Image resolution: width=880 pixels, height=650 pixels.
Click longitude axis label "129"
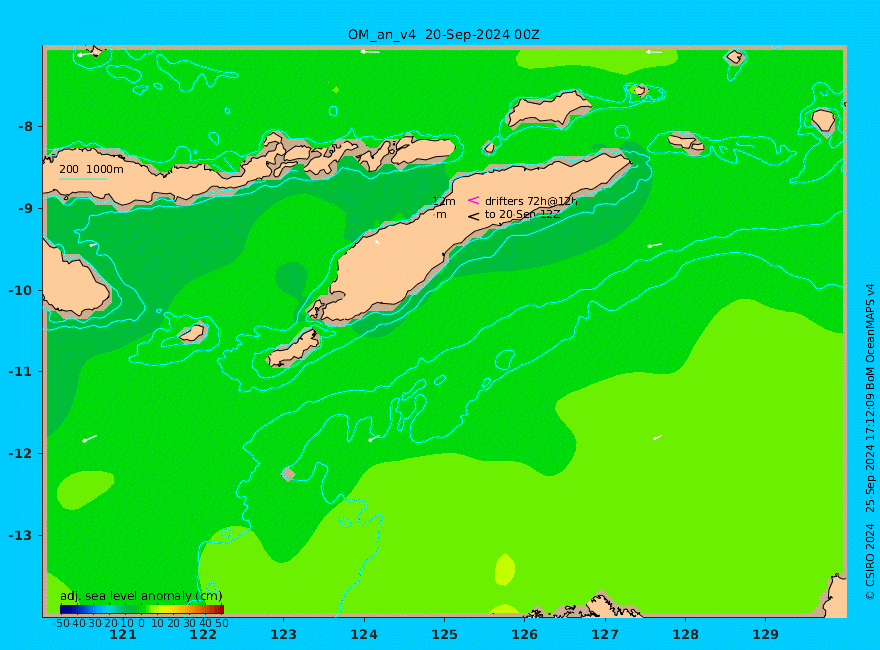point(766,635)
